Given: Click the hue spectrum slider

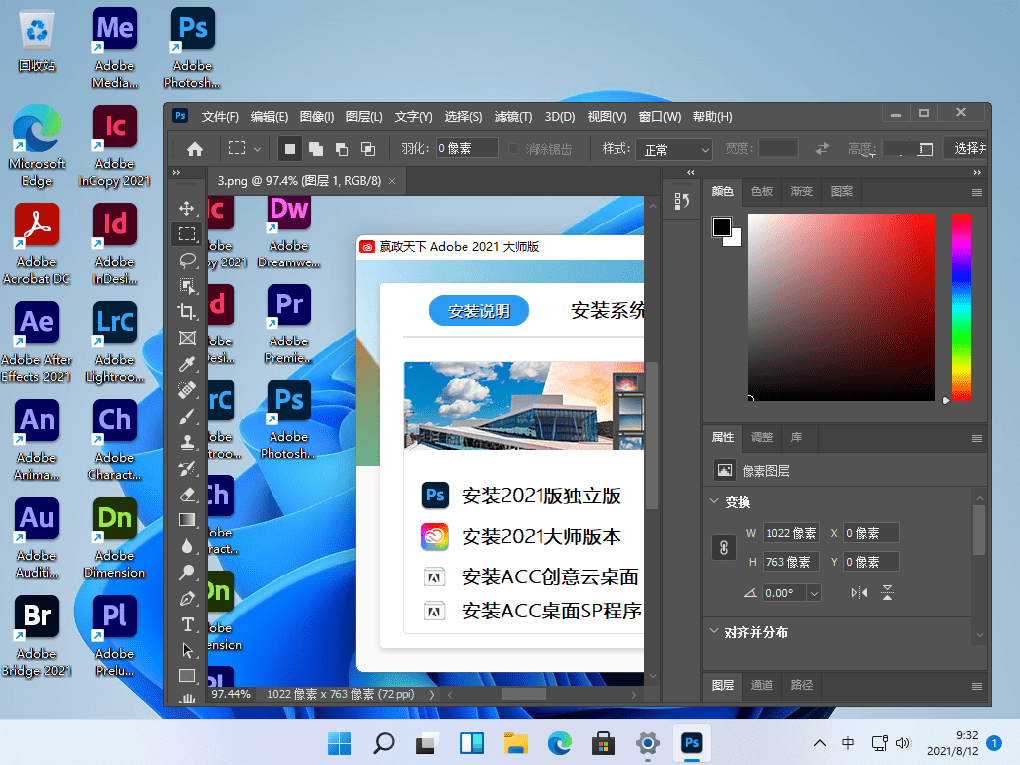Looking at the screenshot, I should click(x=961, y=307).
